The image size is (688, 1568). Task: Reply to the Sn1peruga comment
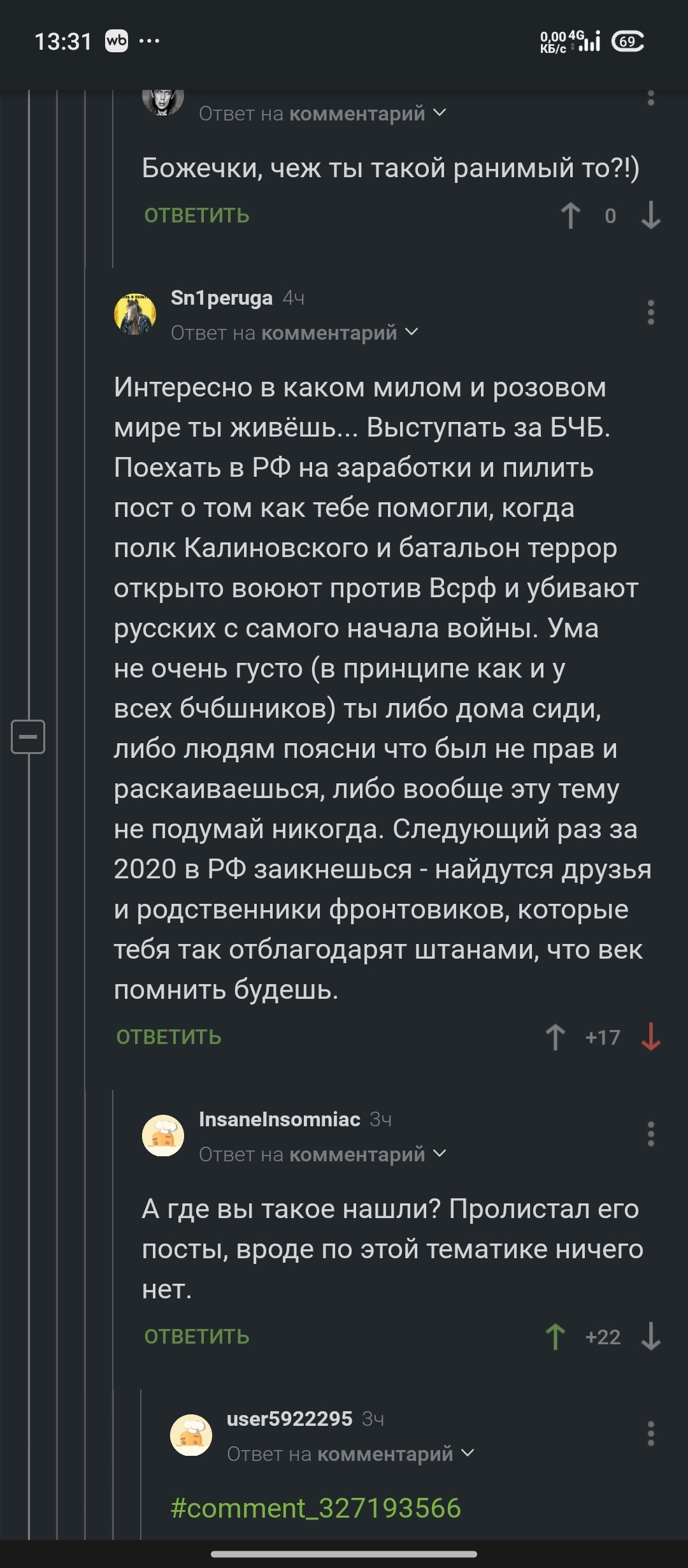tap(169, 1037)
